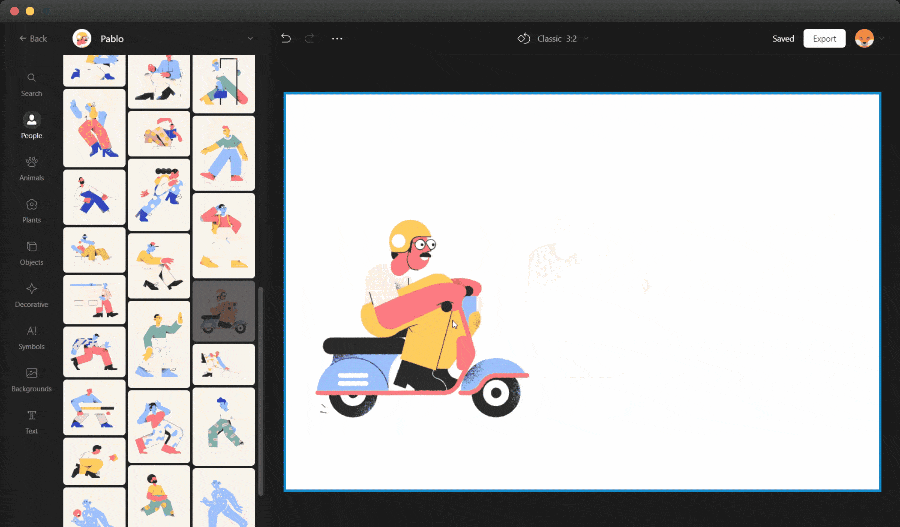Click the illustration list scrollbar
The image size is (900, 527).
(x=261, y=390)
